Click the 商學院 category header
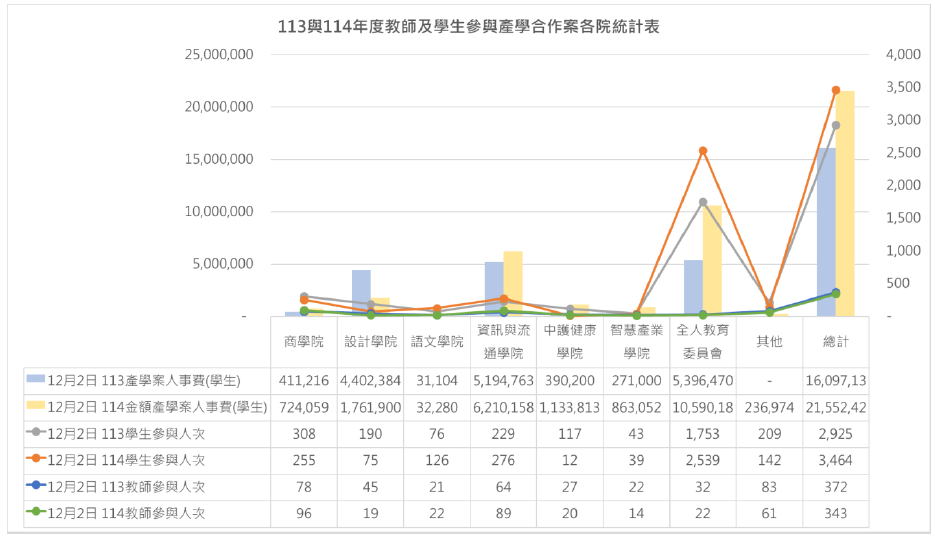This screenshot has width=935, height=537. (x=304, y=342)
